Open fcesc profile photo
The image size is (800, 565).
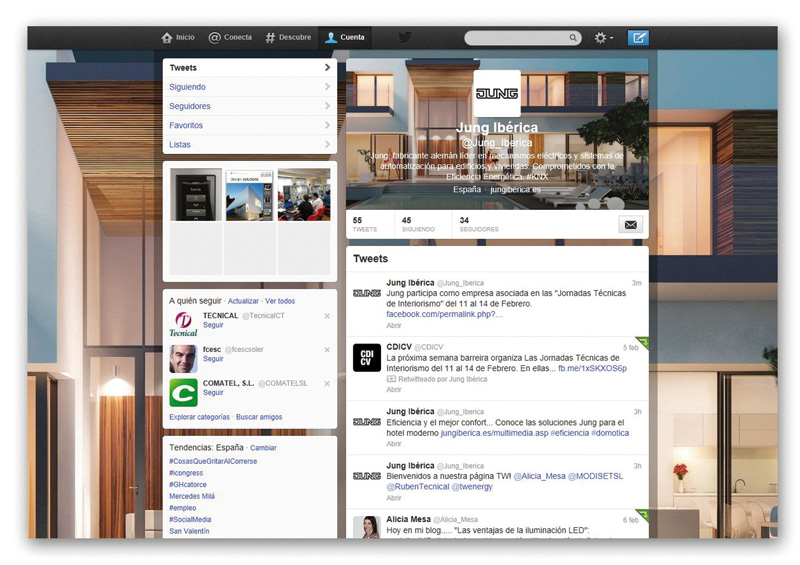pyautogui.click(x=183, y=359)
